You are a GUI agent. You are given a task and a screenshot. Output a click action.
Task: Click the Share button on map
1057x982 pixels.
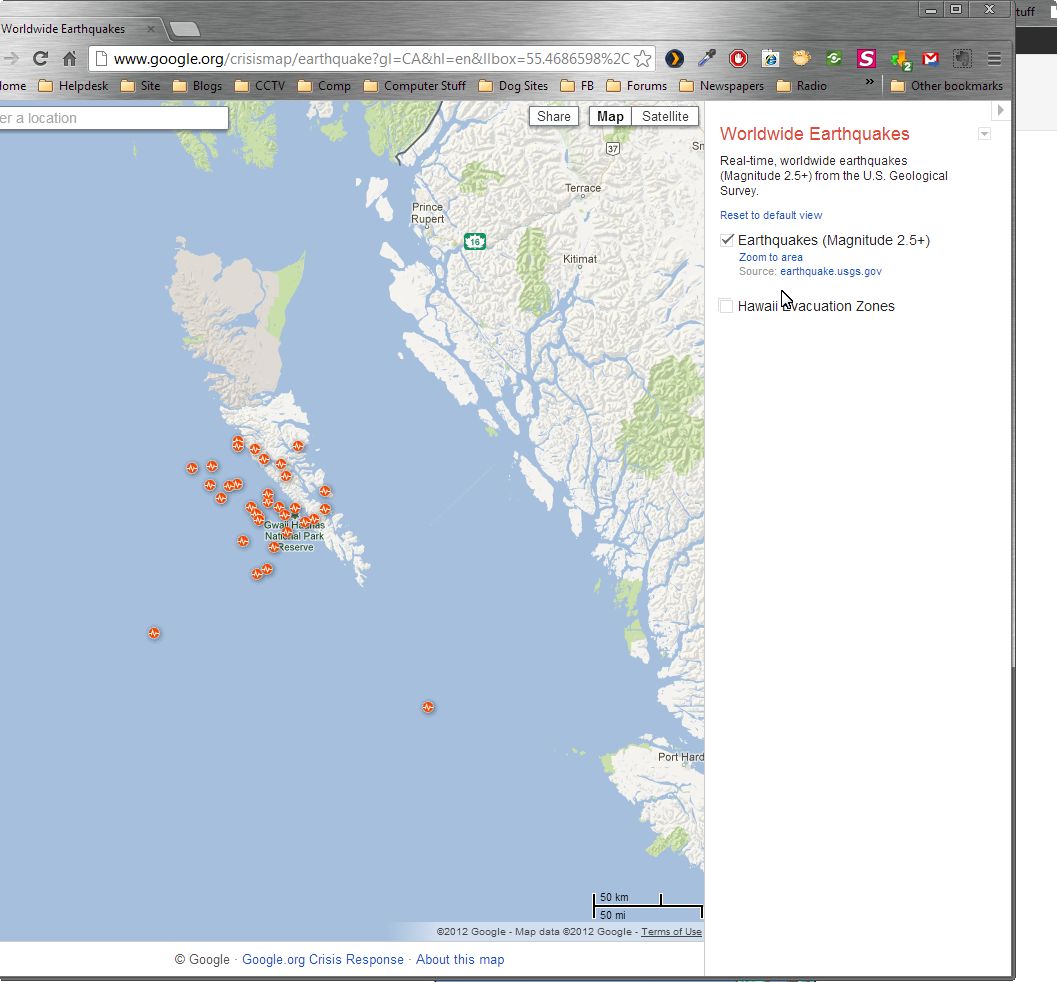click(553, 116)
